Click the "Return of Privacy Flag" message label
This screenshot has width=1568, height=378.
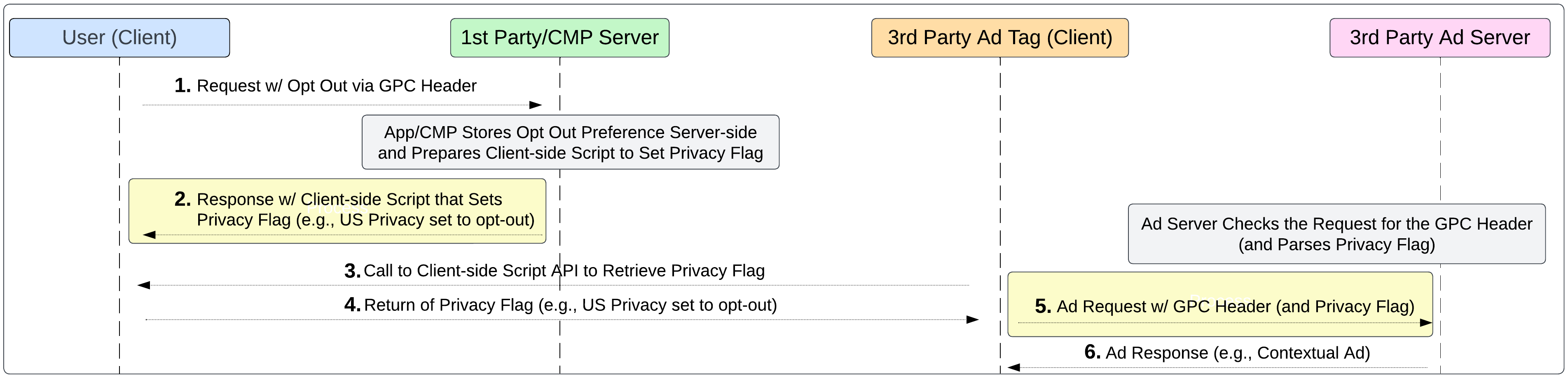pyautogui.click(x=570, y=305)
